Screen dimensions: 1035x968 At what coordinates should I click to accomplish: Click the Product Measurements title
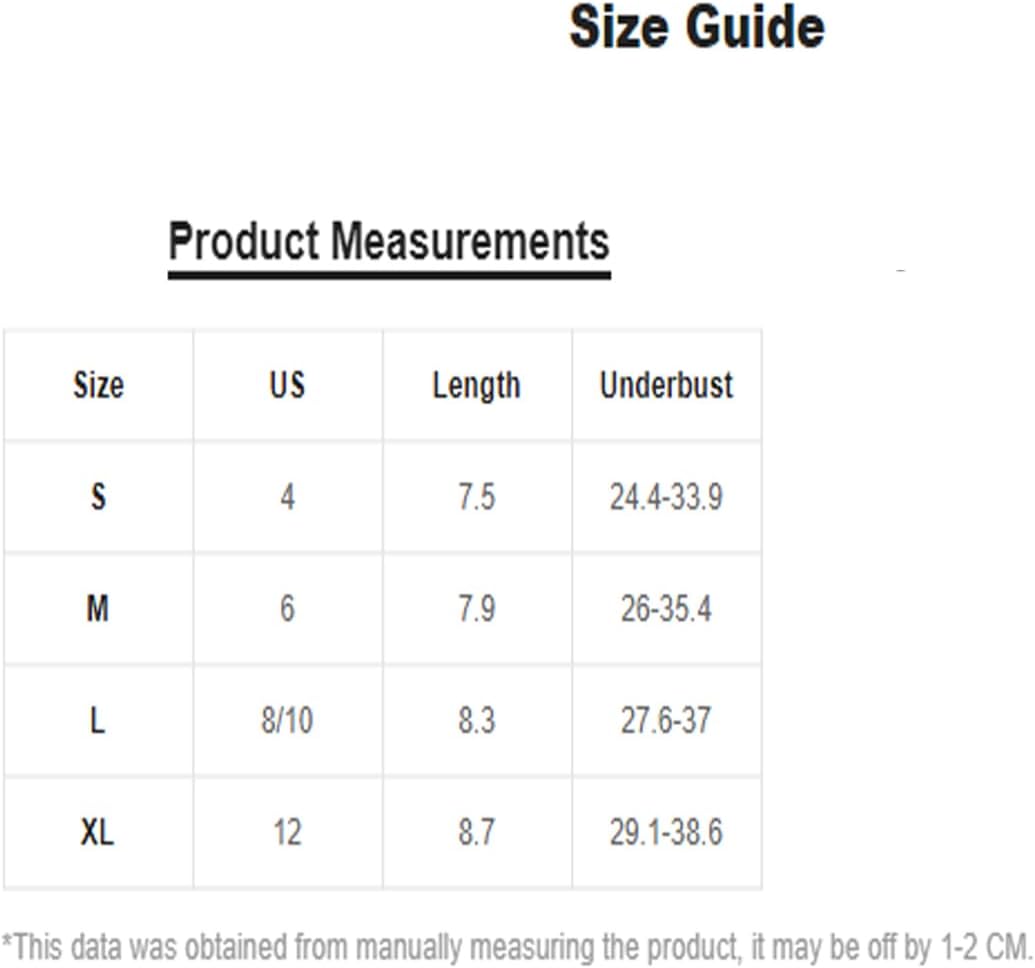[x=389, y=241]
